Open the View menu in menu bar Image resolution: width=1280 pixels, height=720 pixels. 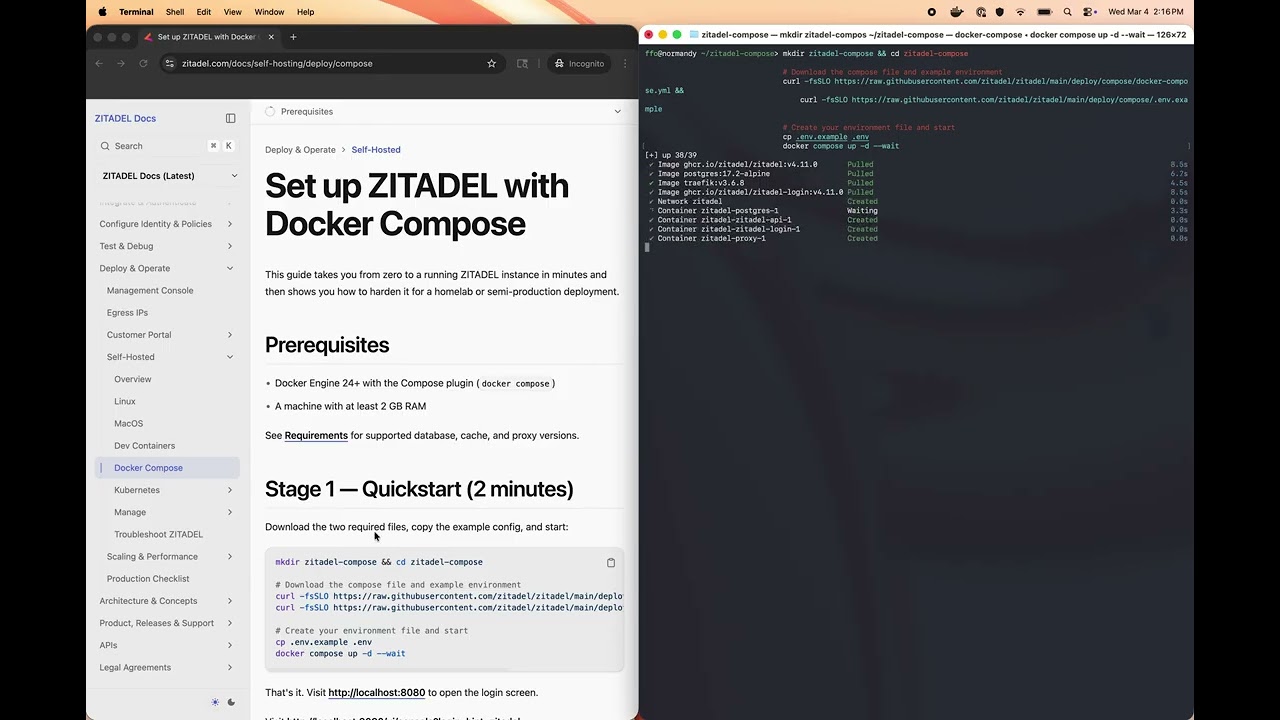[232, 12]
